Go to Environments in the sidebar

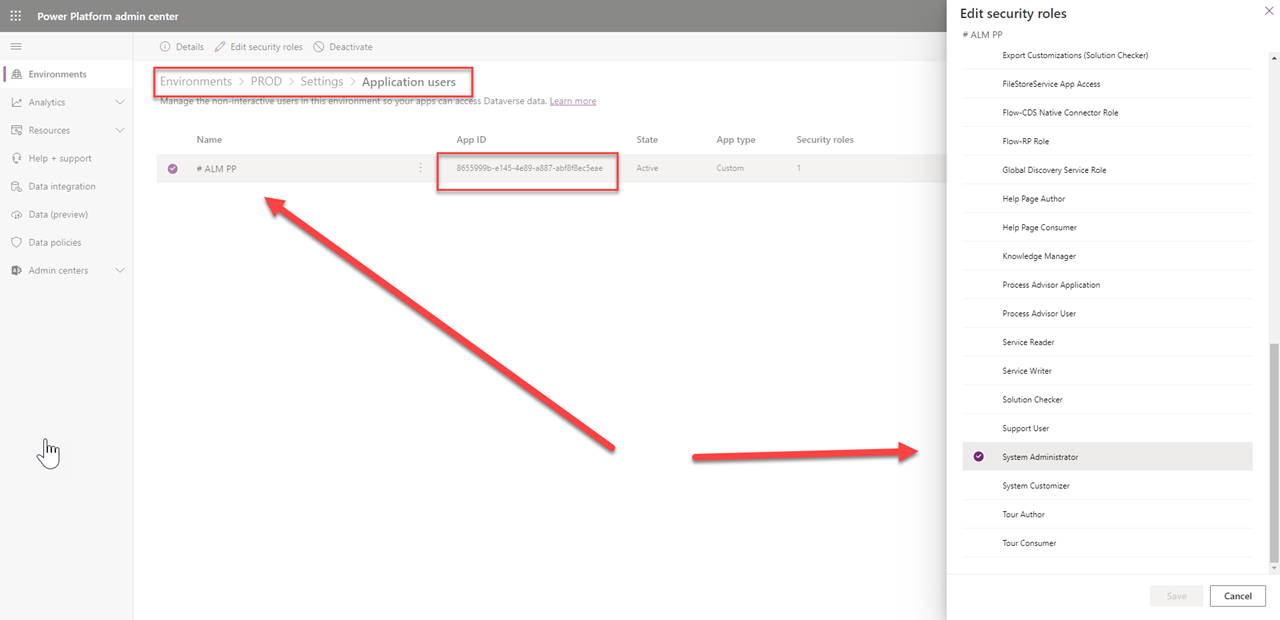pyautogui.click(x=57, y=75)
